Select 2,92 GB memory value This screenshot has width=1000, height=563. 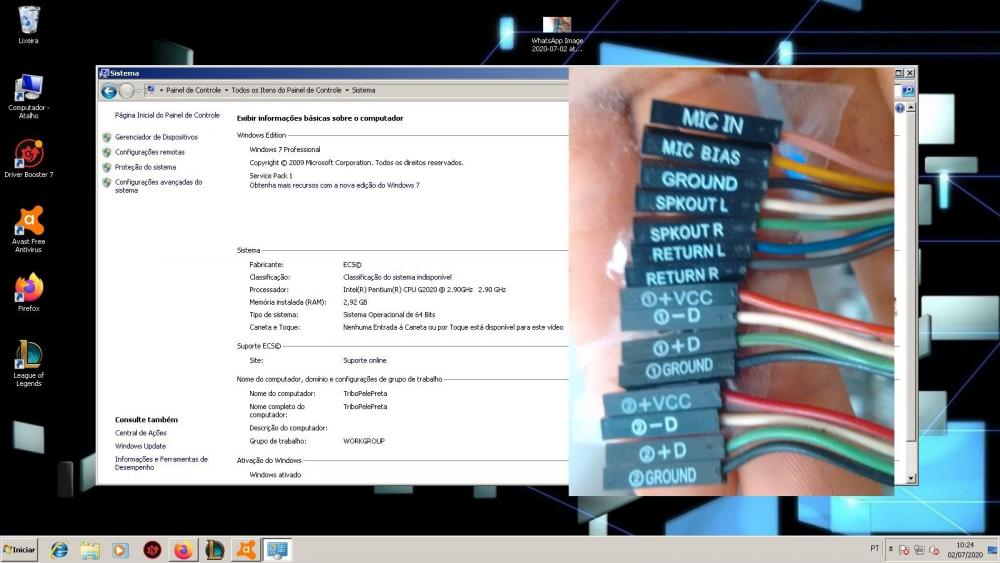(x=355, y=303)
